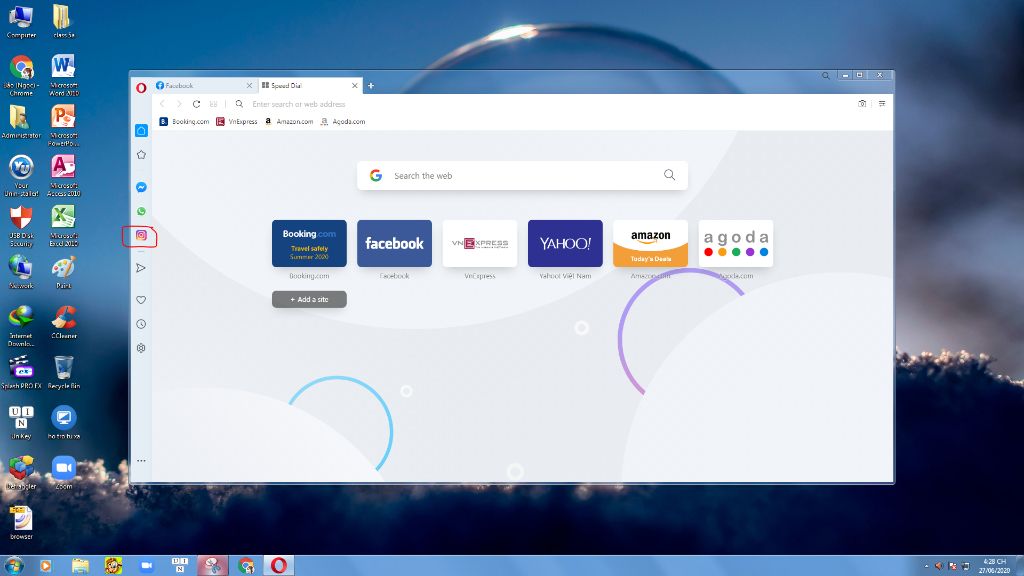
Task: Open Booking.com bookmark in bookmarks bar
Action: tap(185, 121)
